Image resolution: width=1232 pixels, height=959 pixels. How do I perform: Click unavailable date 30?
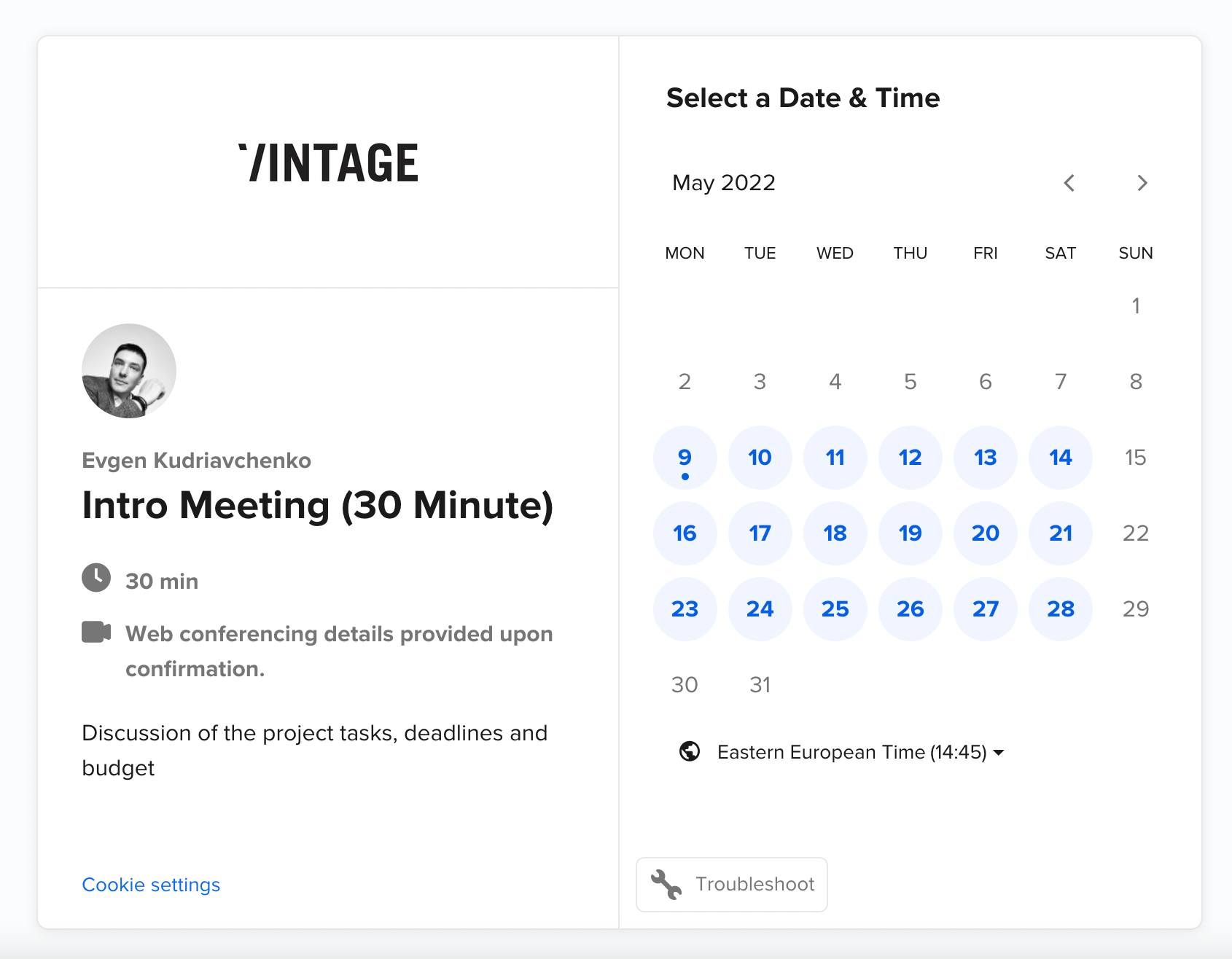click(x=685, y=685)
